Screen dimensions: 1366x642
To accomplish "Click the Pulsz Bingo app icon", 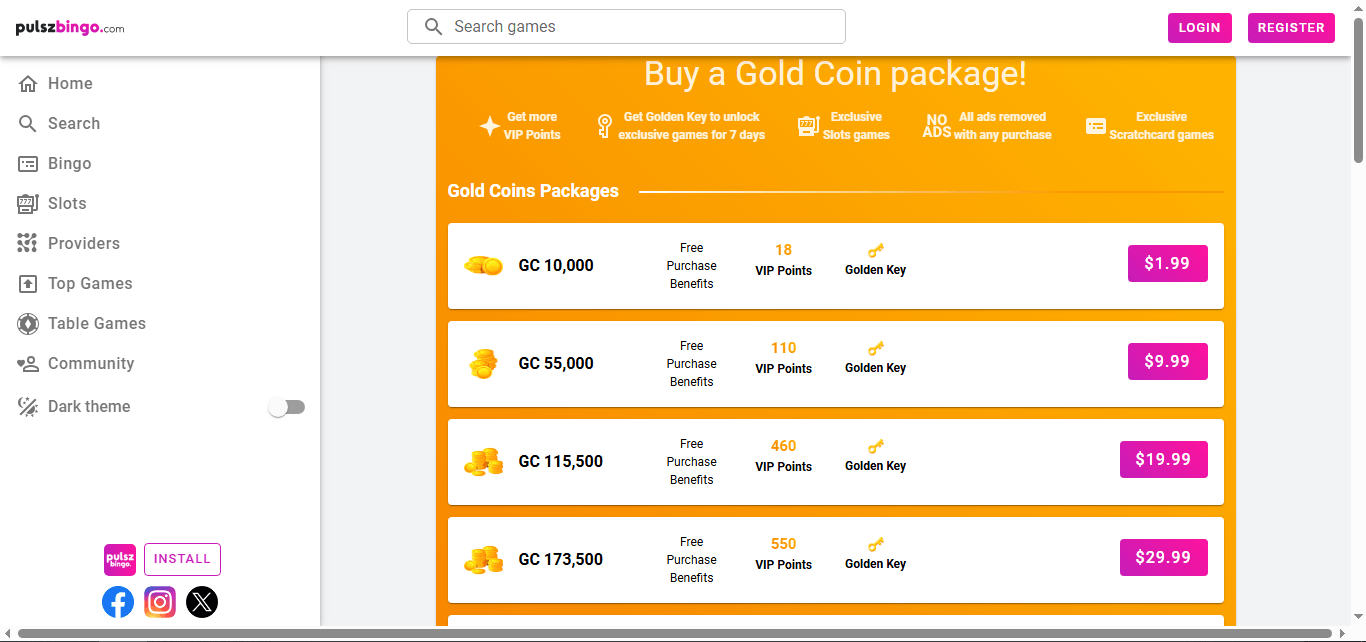I will coord(120,560).
